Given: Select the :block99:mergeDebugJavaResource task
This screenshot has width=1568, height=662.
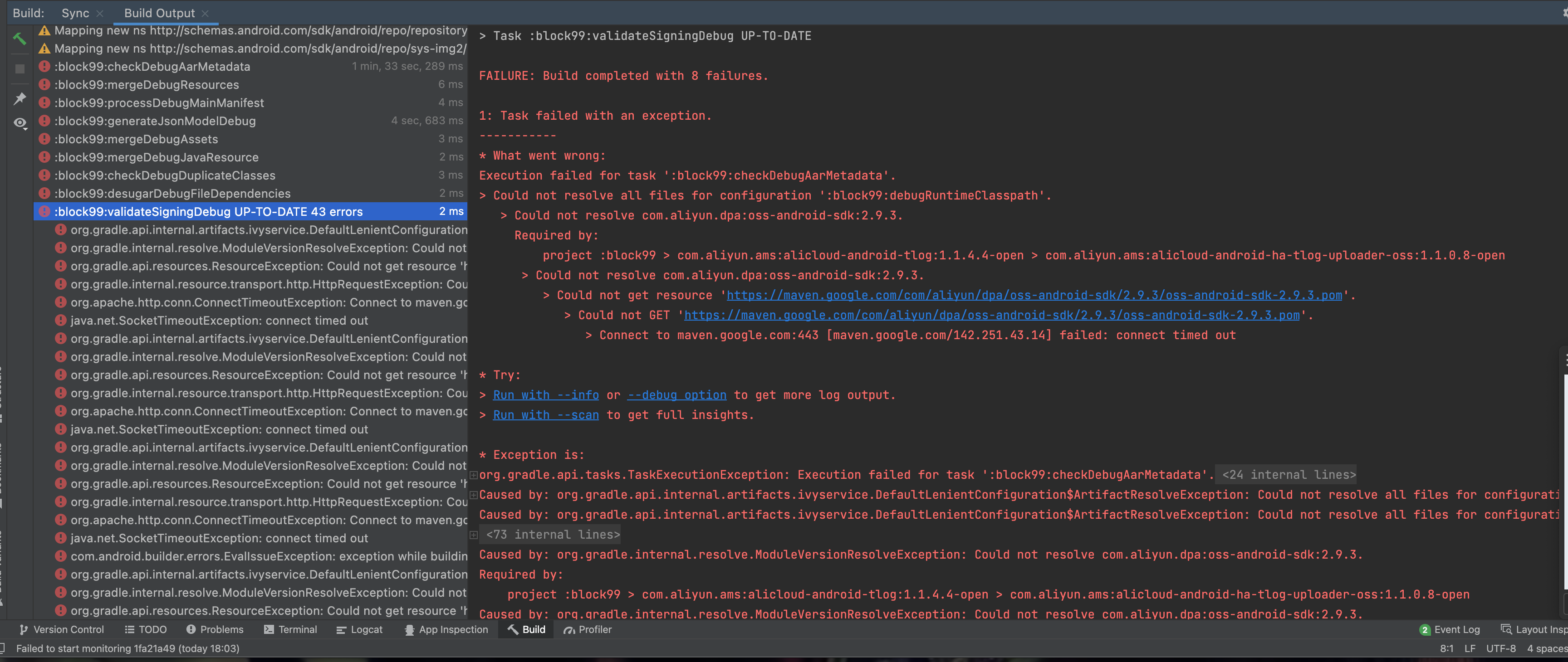Looking at the screenshot, I should point(251,157).
